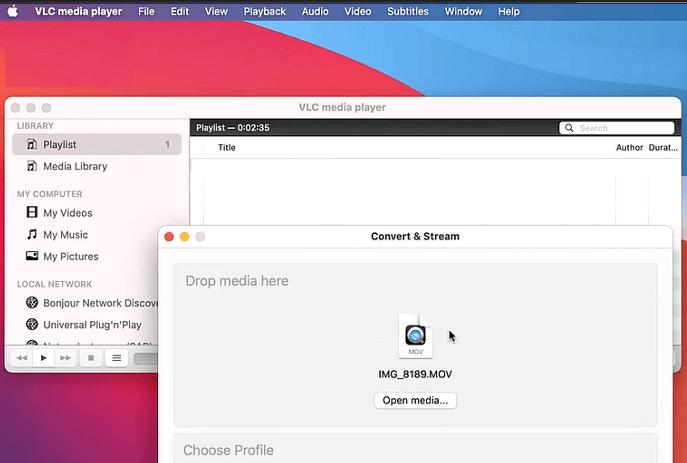Minimize the Convert & Stream window
This screenshot has width=687, height=463.
point(184,237)
